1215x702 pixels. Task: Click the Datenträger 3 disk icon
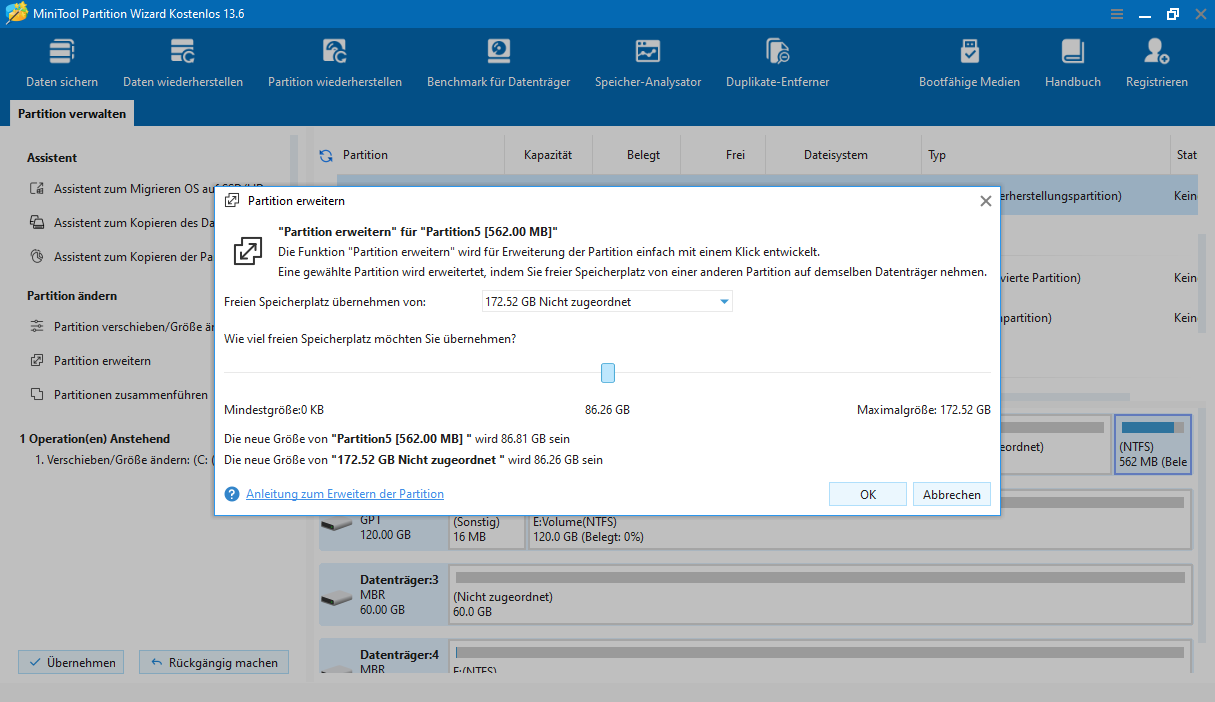(336, 597)
